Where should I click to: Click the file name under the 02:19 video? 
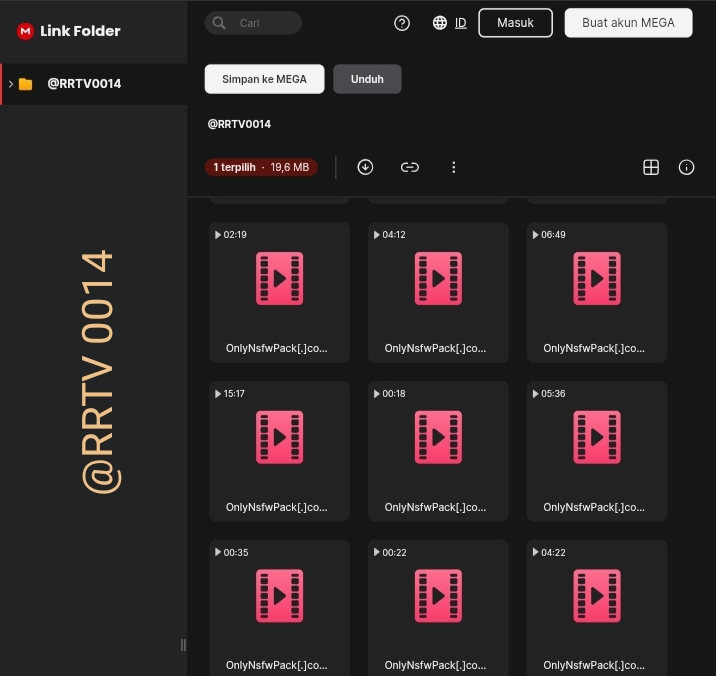277,349
